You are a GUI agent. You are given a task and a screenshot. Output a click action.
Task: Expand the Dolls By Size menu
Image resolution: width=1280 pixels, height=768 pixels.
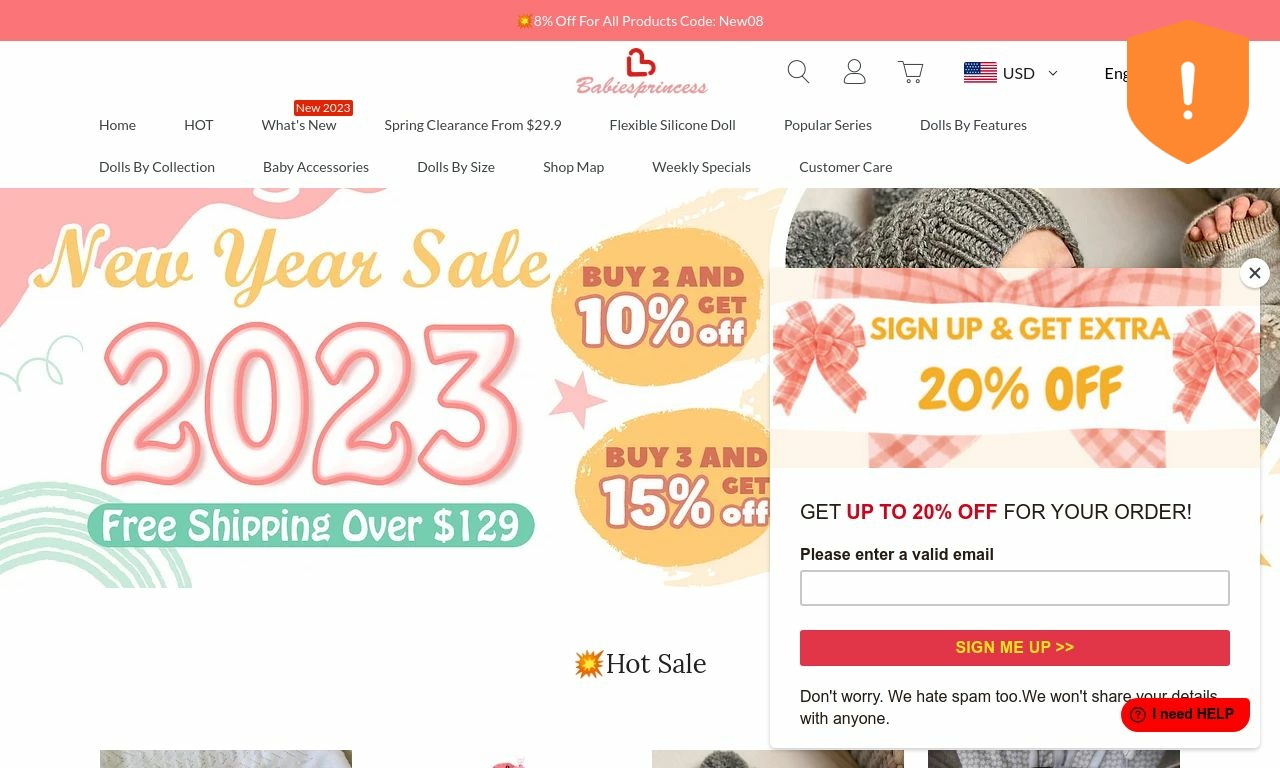(456, 167)
